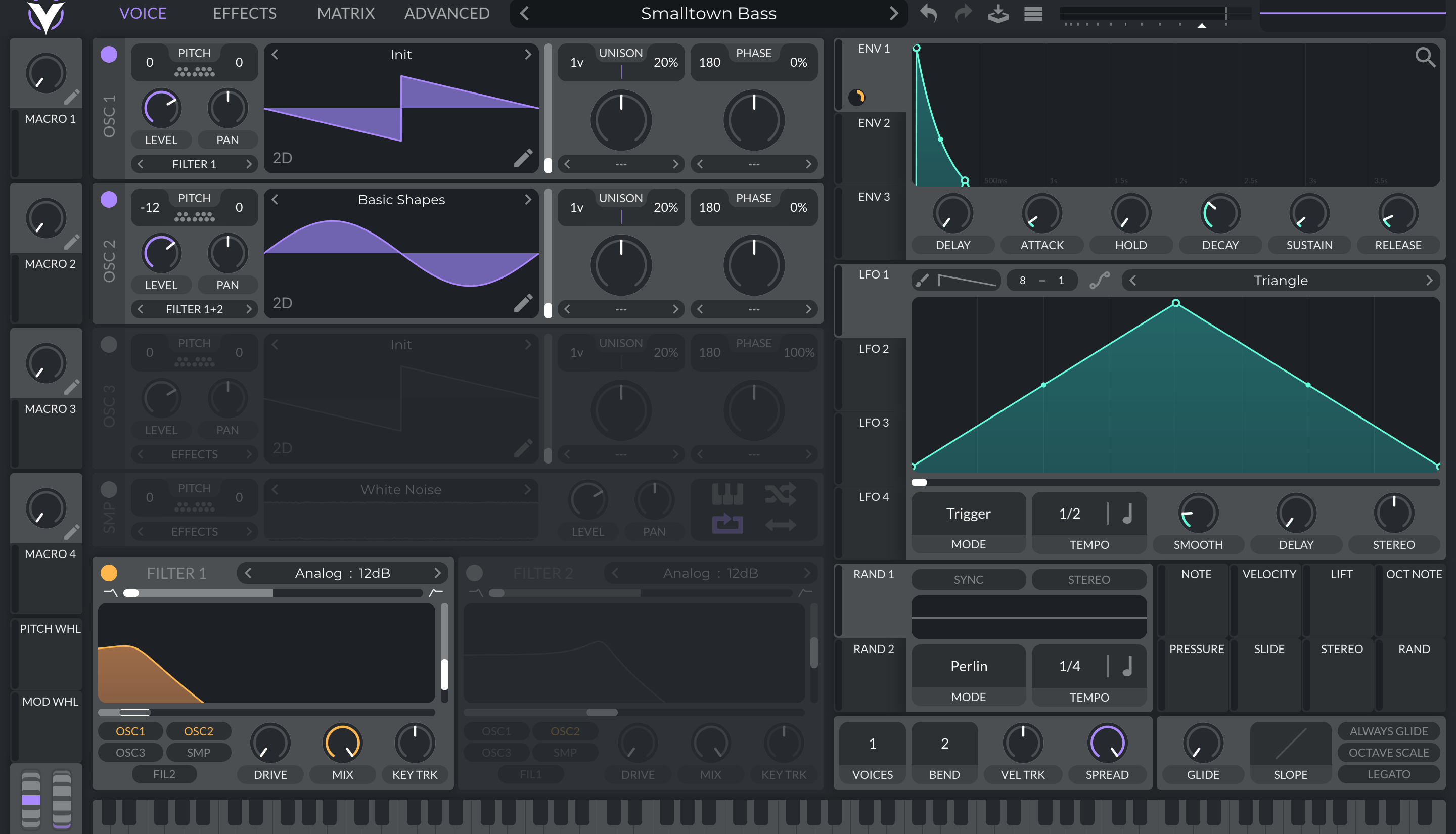The image size is (1456, 834).
Task: Click Filter 1 low-pass slope icon
Action: (111, 592)
